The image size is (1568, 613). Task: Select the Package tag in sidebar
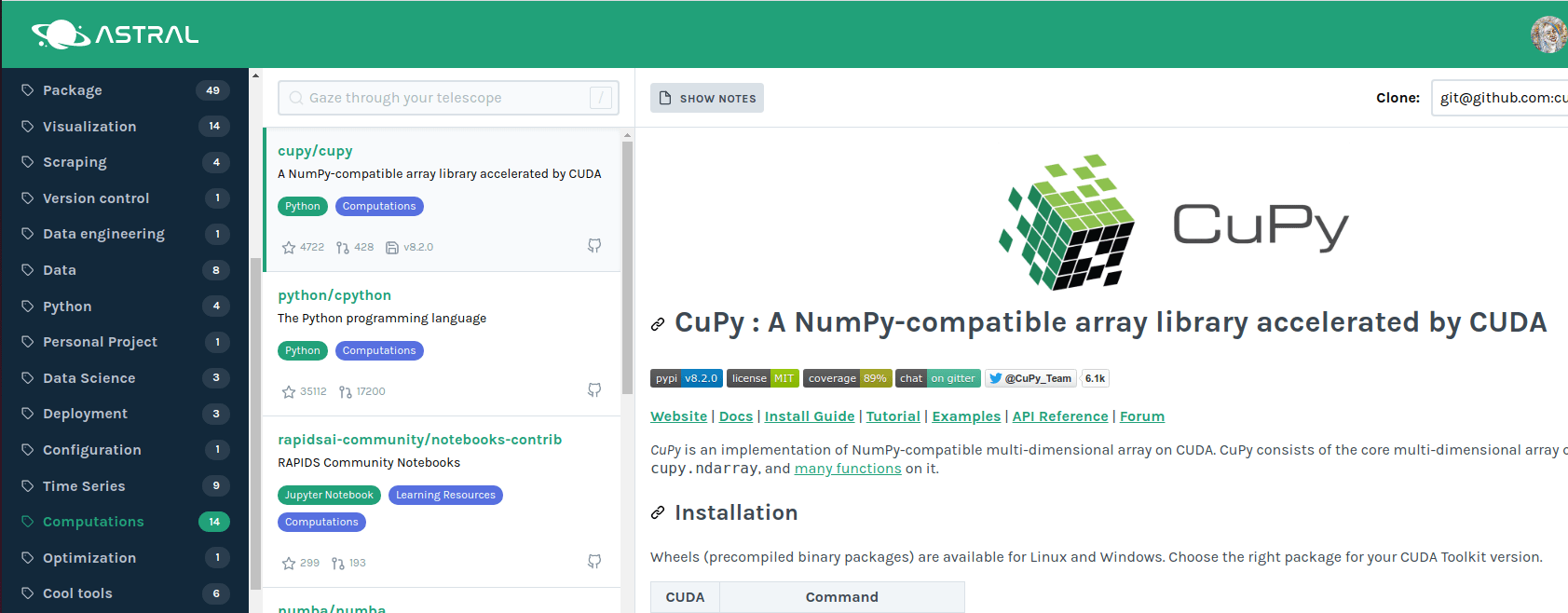125,90
